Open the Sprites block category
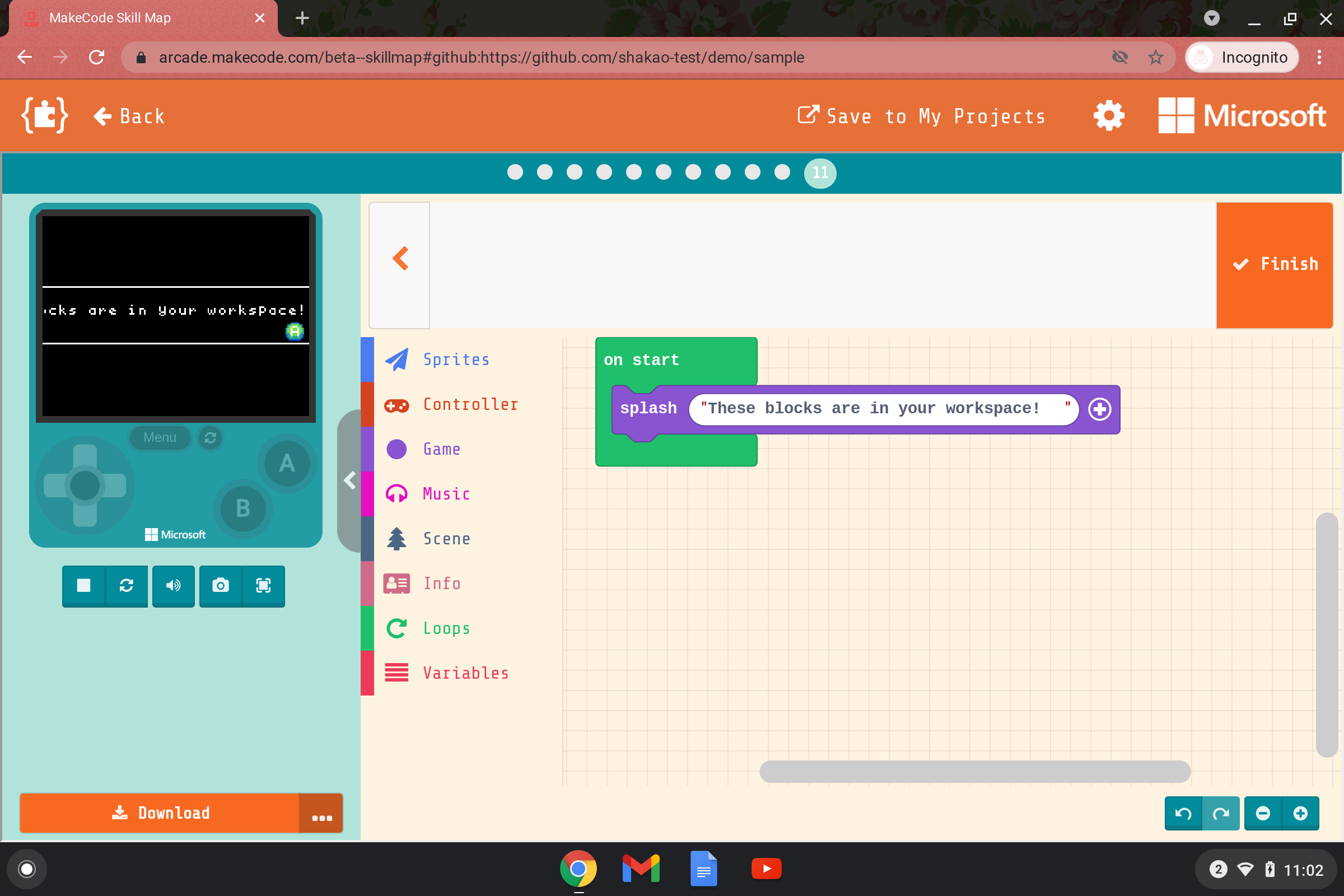 click(456, 359)
